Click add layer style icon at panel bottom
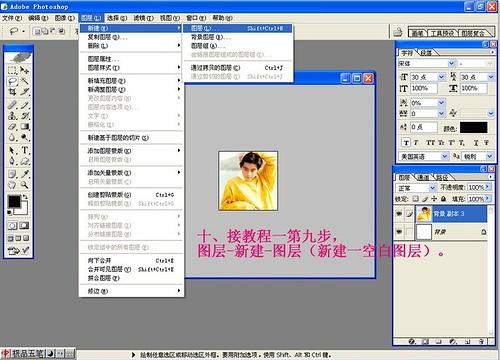Image resolution: width=500 pixels, height=360 pixels. (x=412, y=341)
